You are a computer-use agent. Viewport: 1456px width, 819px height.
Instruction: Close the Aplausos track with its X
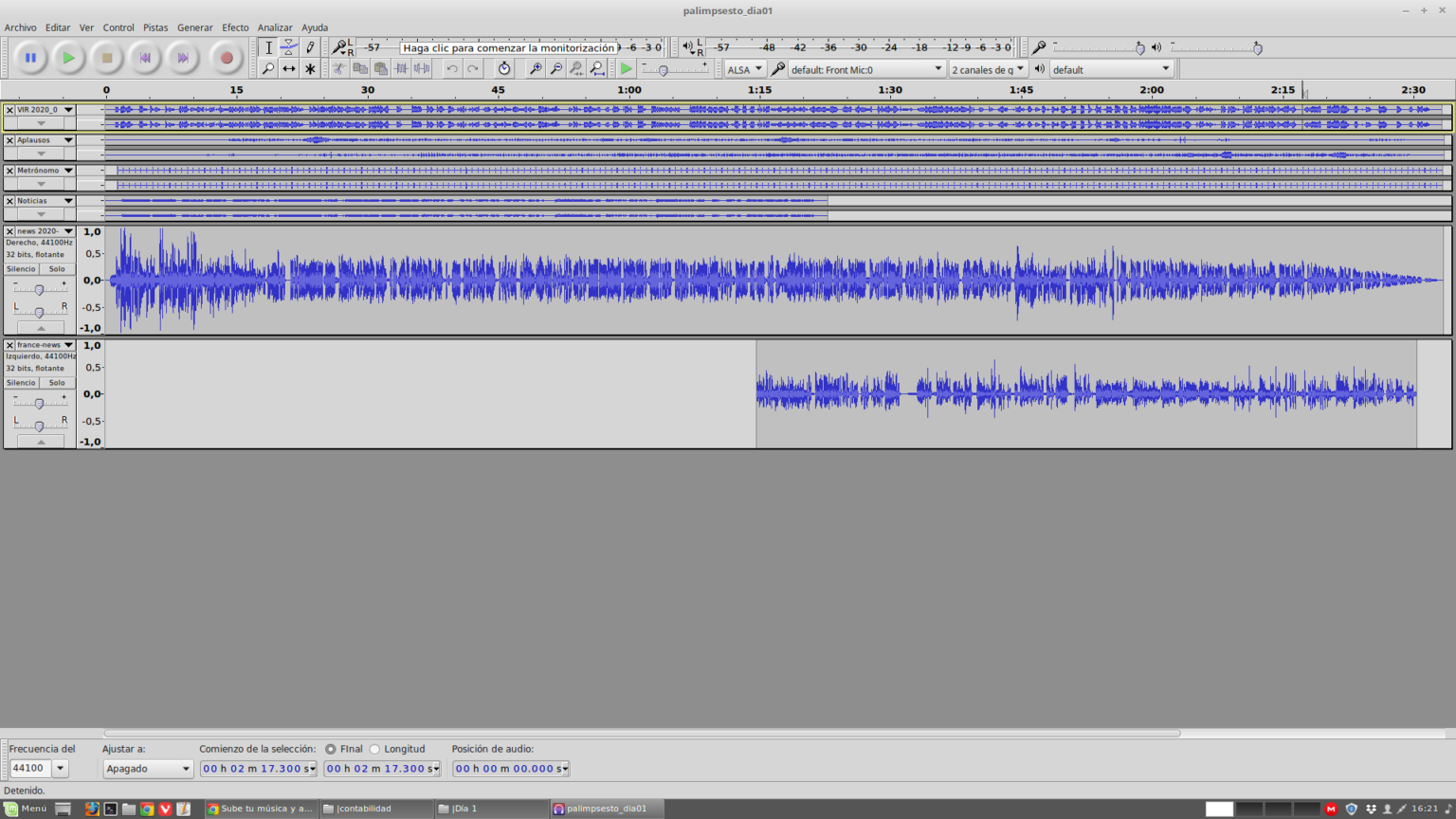[x=9, y=140]
